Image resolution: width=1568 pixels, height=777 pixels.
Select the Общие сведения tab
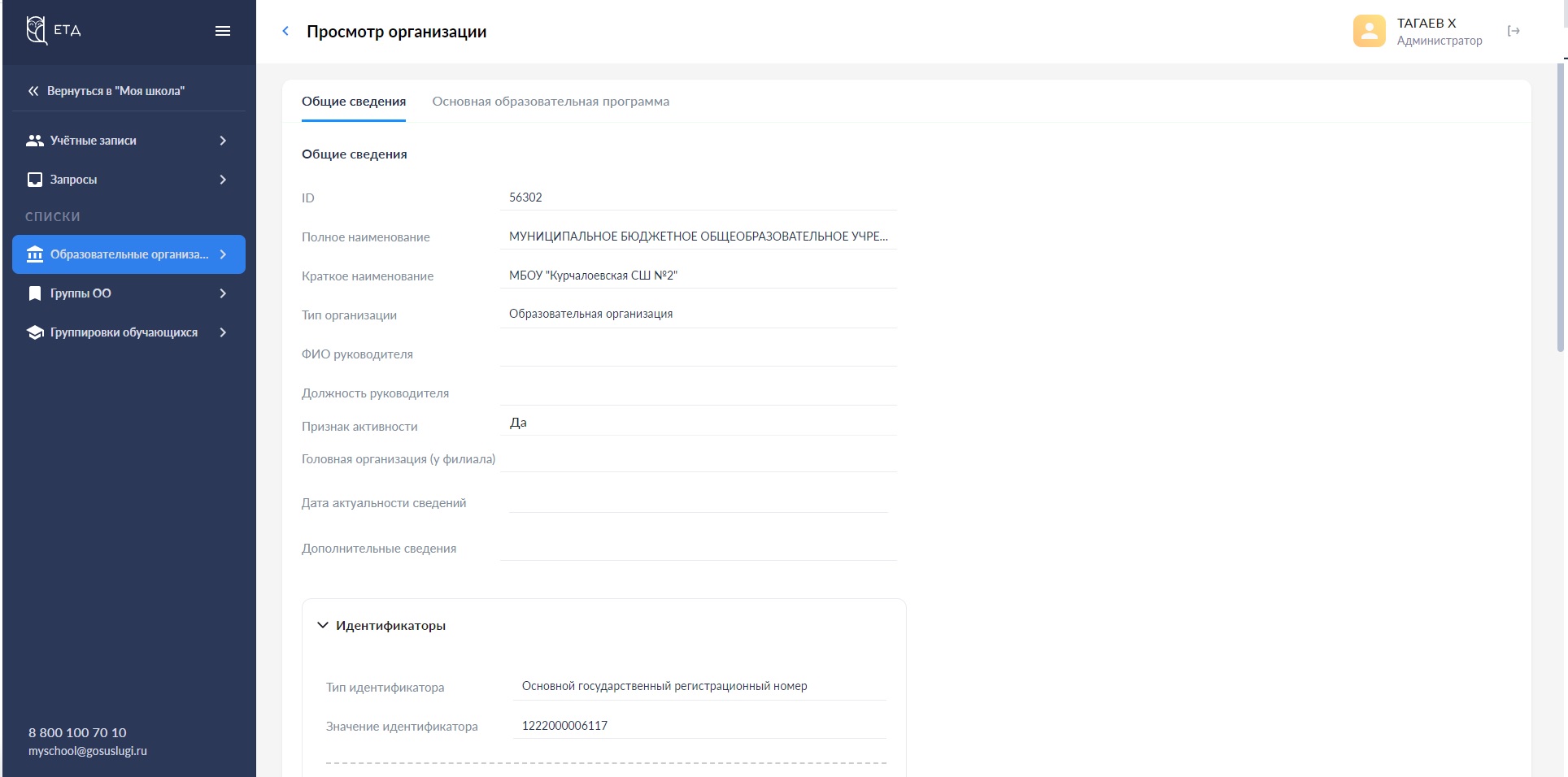(354, 102)
